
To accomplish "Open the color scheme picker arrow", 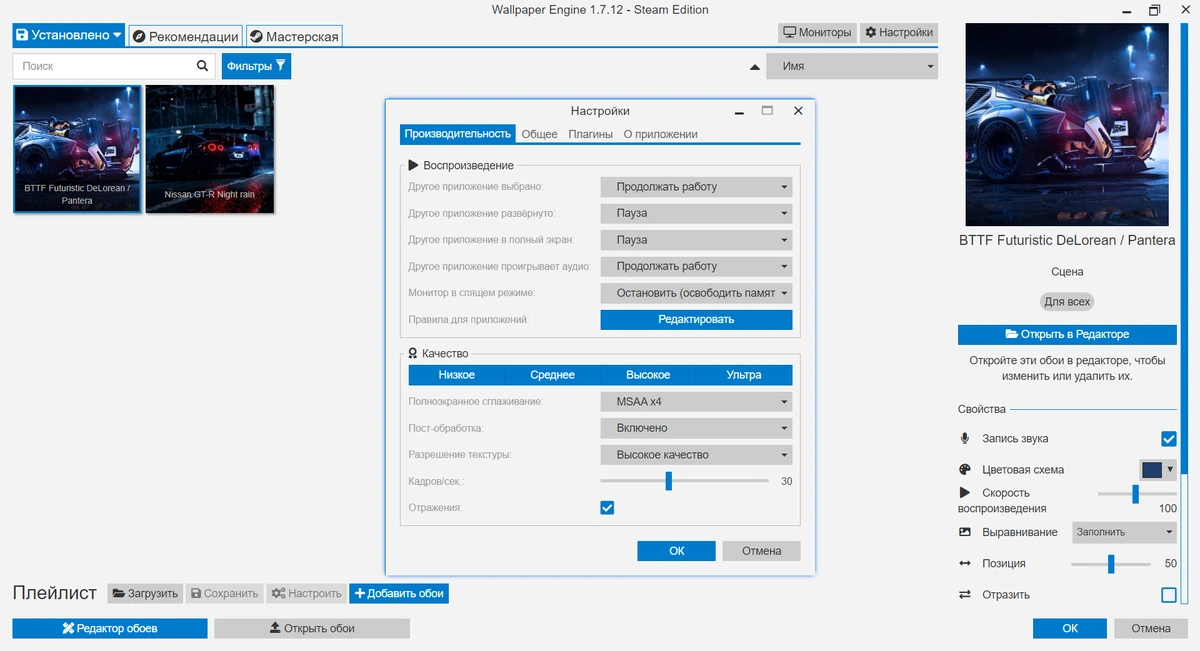I will [1170, 469].
